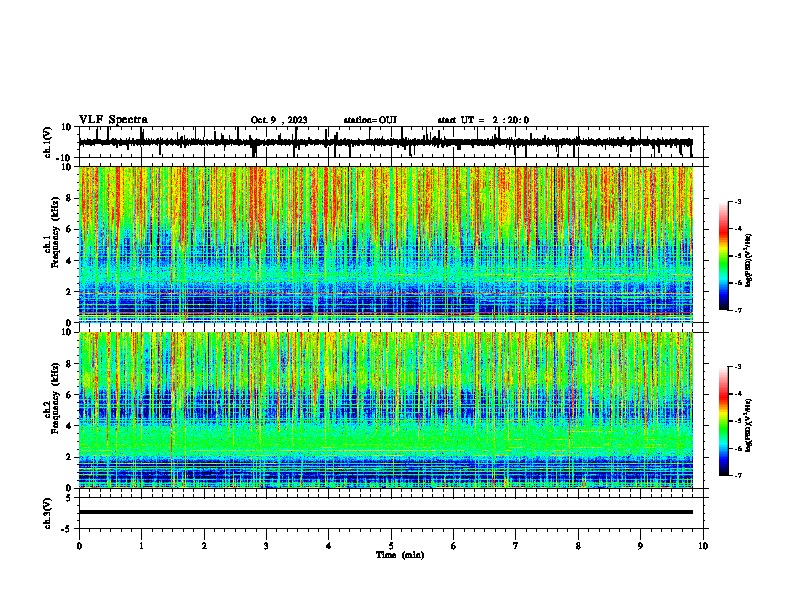Click the "8" kHz tick of ch.1 spectrogram
792x612 pixels.
click(69, 198)
